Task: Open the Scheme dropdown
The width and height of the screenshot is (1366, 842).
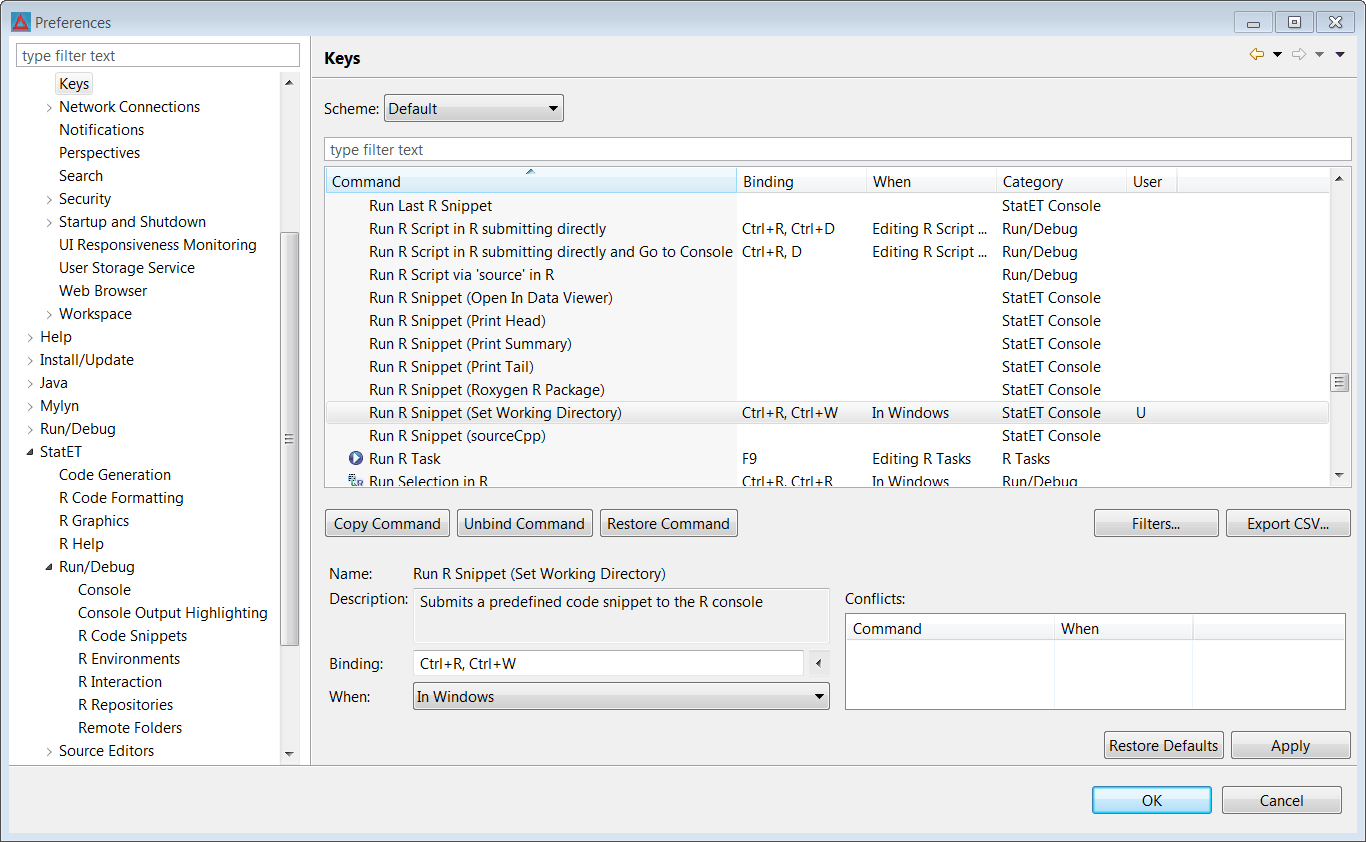Action: coord(474,108)
